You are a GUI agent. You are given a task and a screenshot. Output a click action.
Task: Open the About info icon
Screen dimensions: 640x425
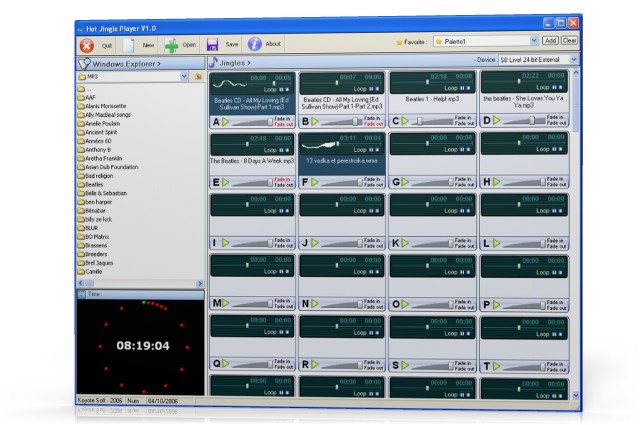pos(255,44)
